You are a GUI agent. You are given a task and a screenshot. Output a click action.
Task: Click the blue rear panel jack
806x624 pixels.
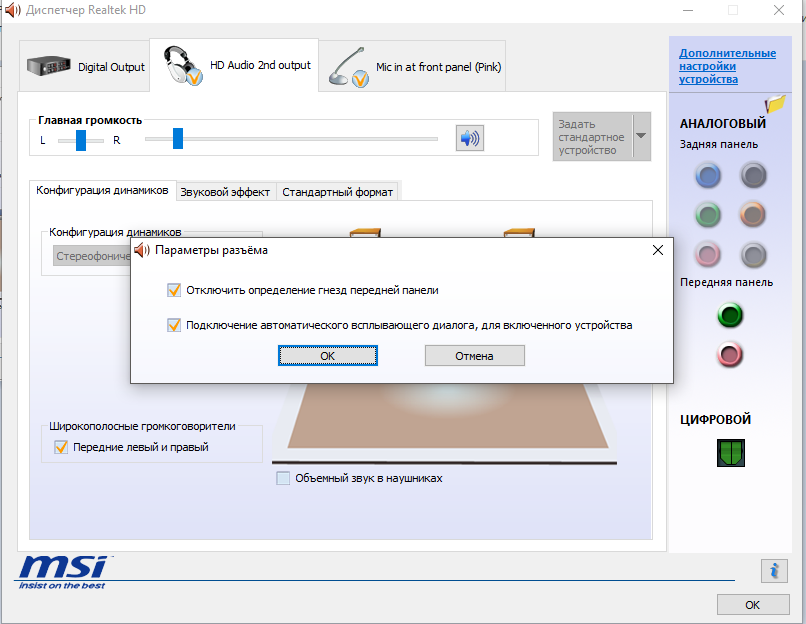[708, 176]
